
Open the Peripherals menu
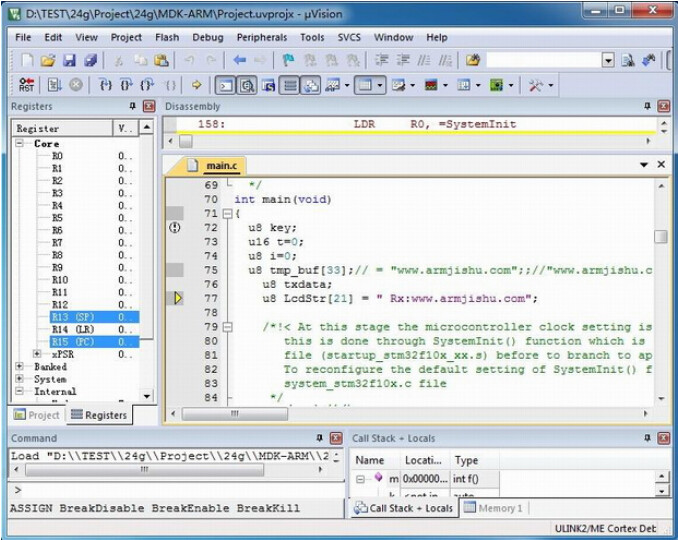point(262,37)
